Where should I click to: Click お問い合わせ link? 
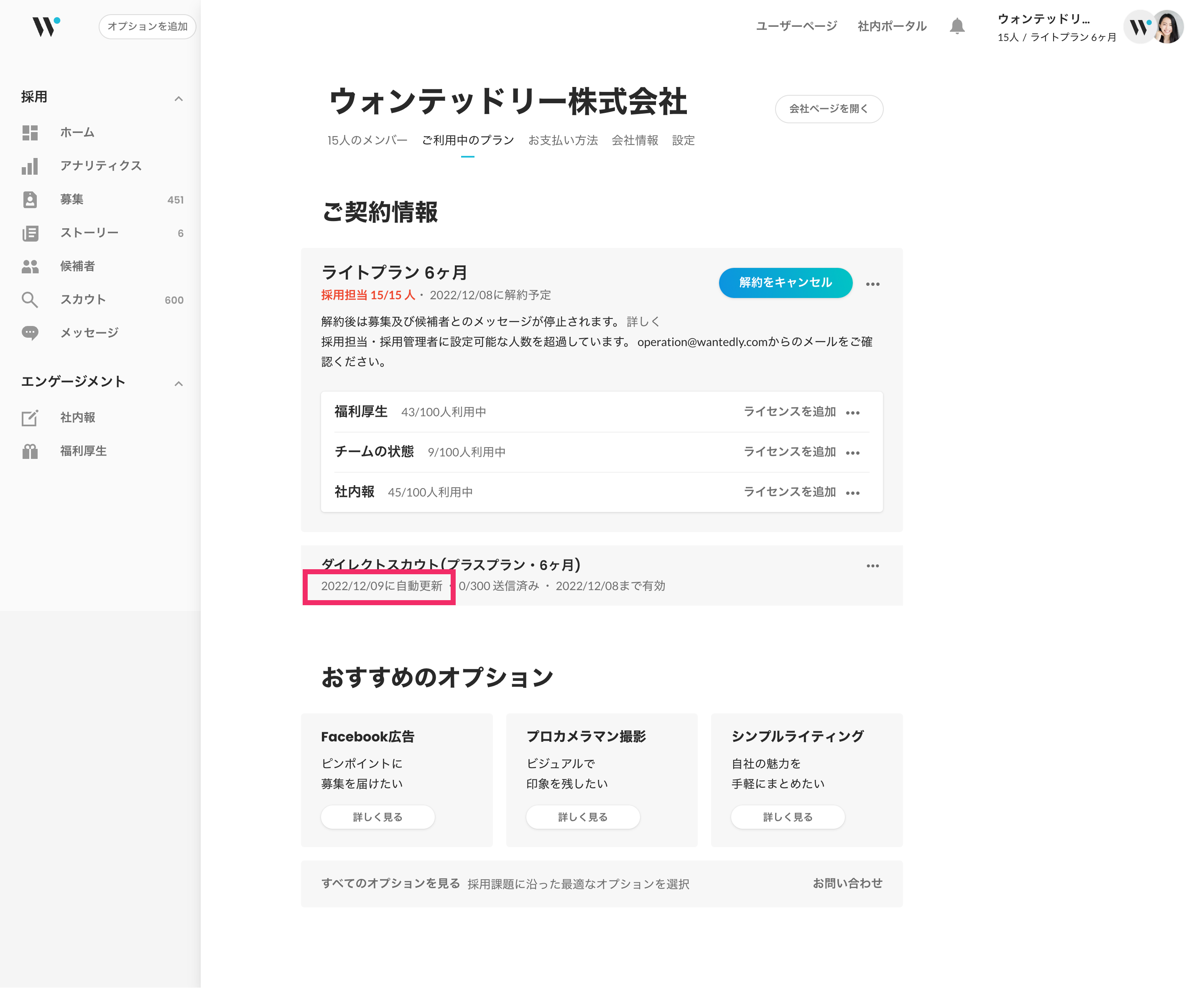pos(847,883)
